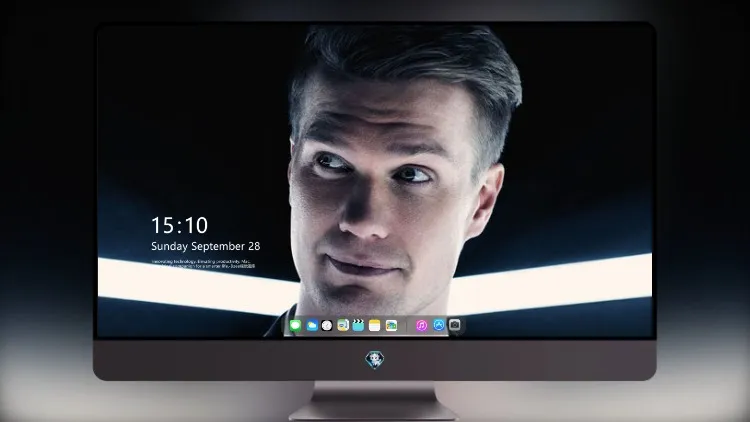This screenshot has width=750, height=422.
Task: Click the logo badge on monitor chin
Action: (375, 359)
